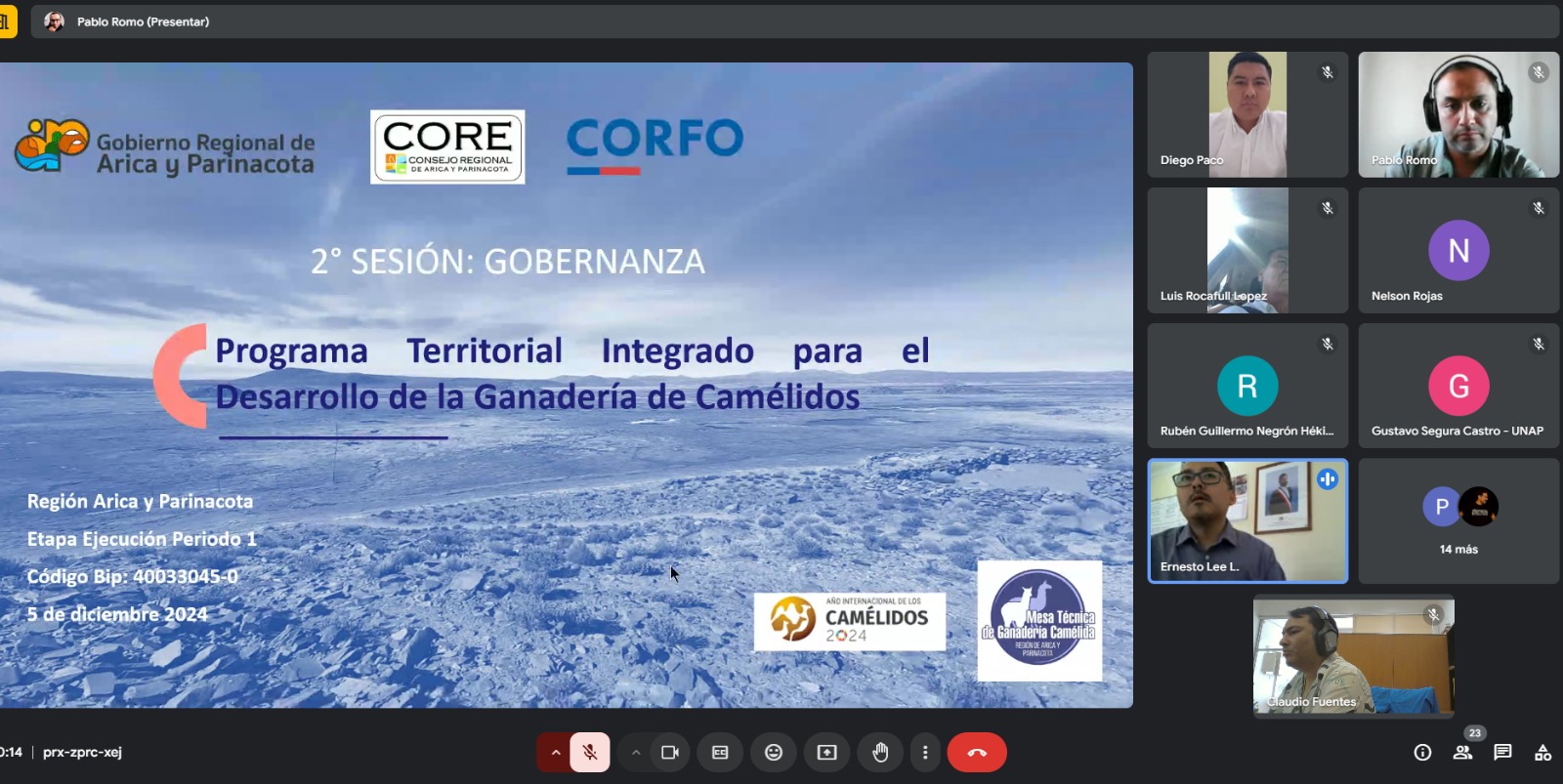Screen dimensions: 1563x784
Task: Open meeting details info icon
Action: pyautogui.click(x=1422, y=753)
